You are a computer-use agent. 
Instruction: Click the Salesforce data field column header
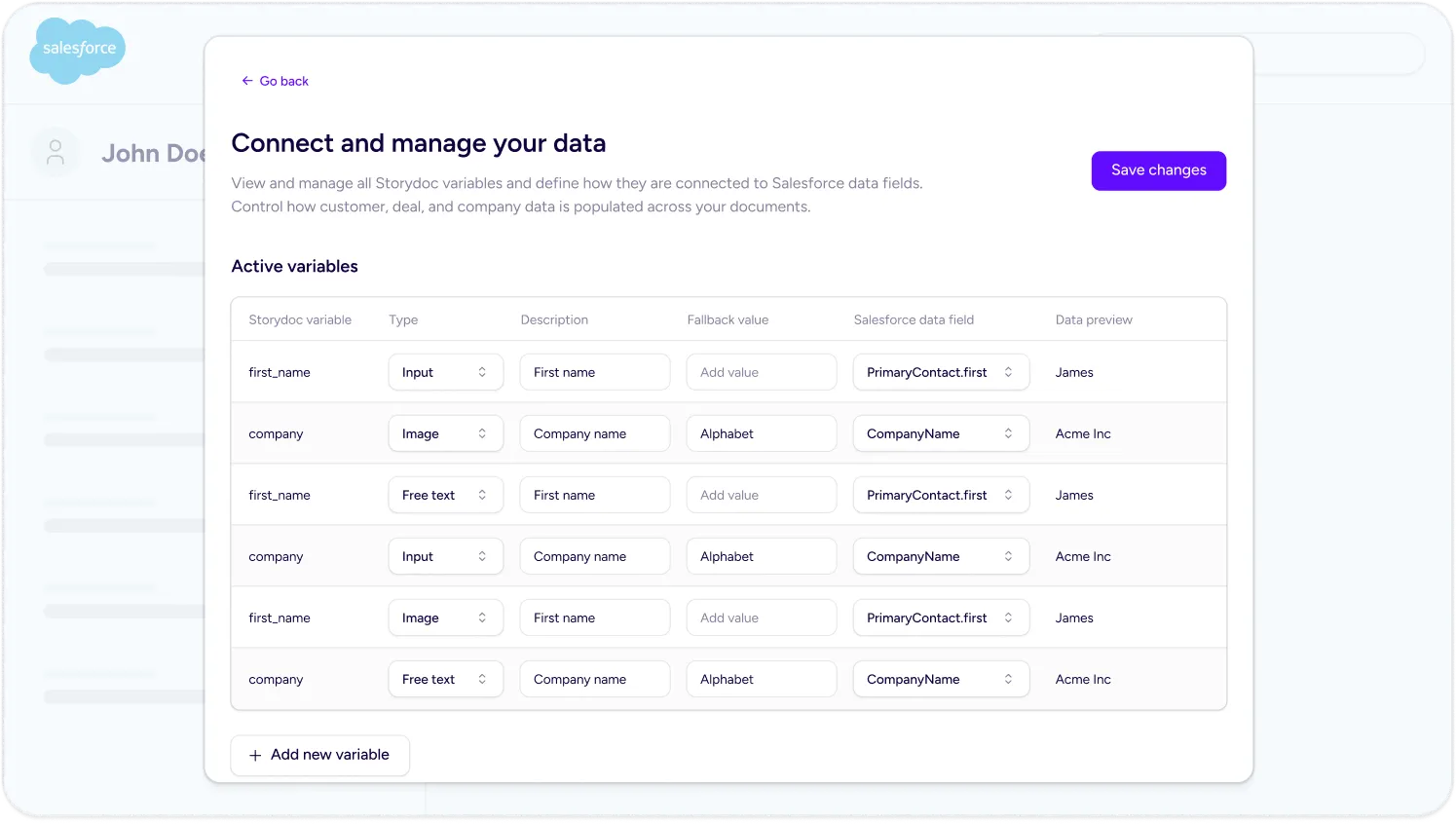(914, 319)
